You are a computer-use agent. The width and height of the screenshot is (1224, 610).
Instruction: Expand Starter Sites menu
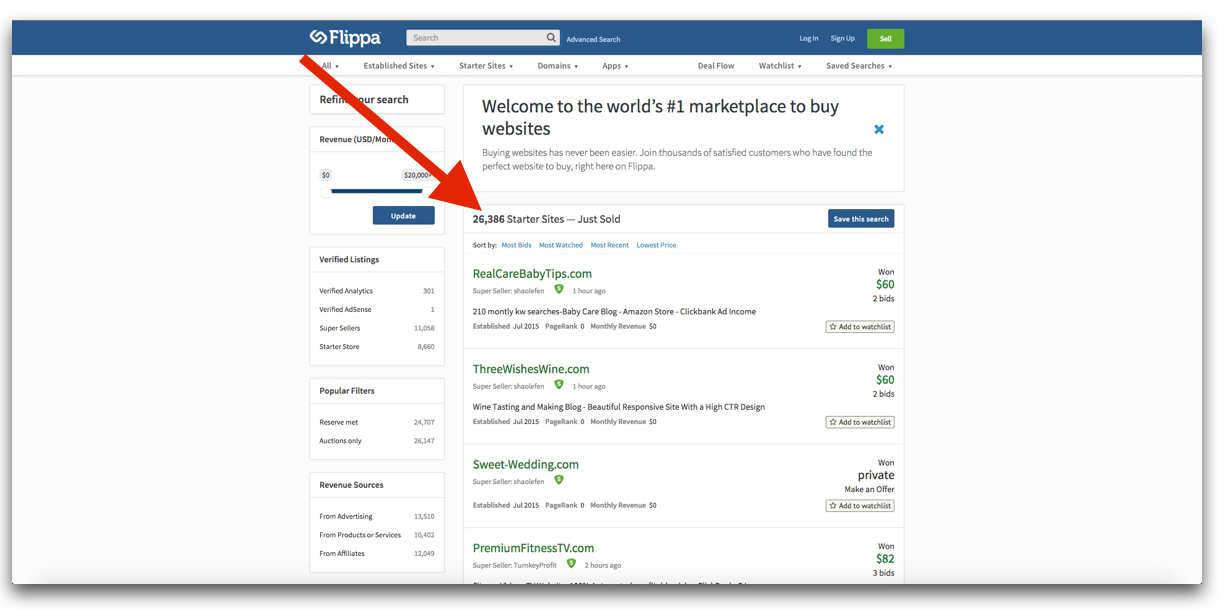coord(486,66)
